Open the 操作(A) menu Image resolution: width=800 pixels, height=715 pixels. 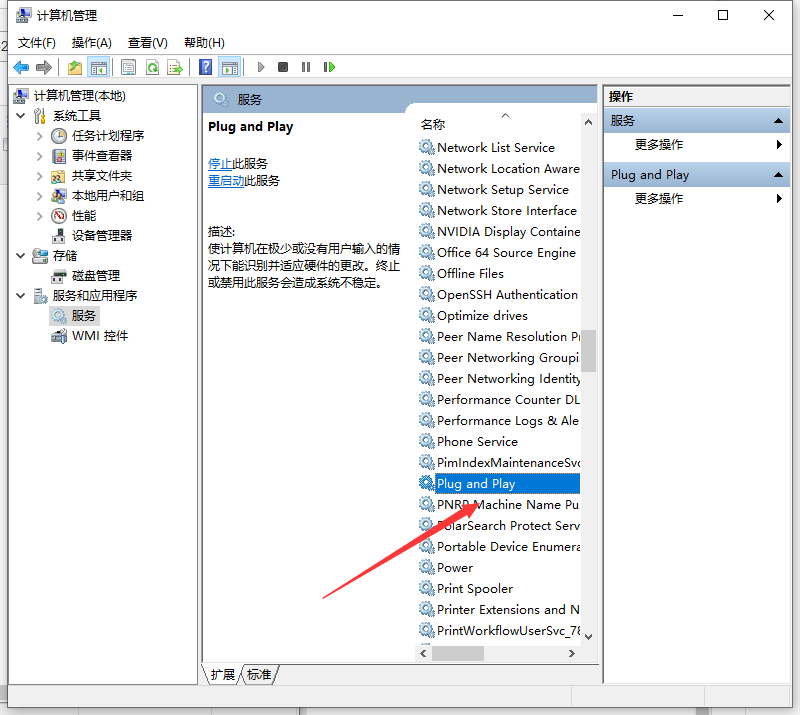coord(91,42)
